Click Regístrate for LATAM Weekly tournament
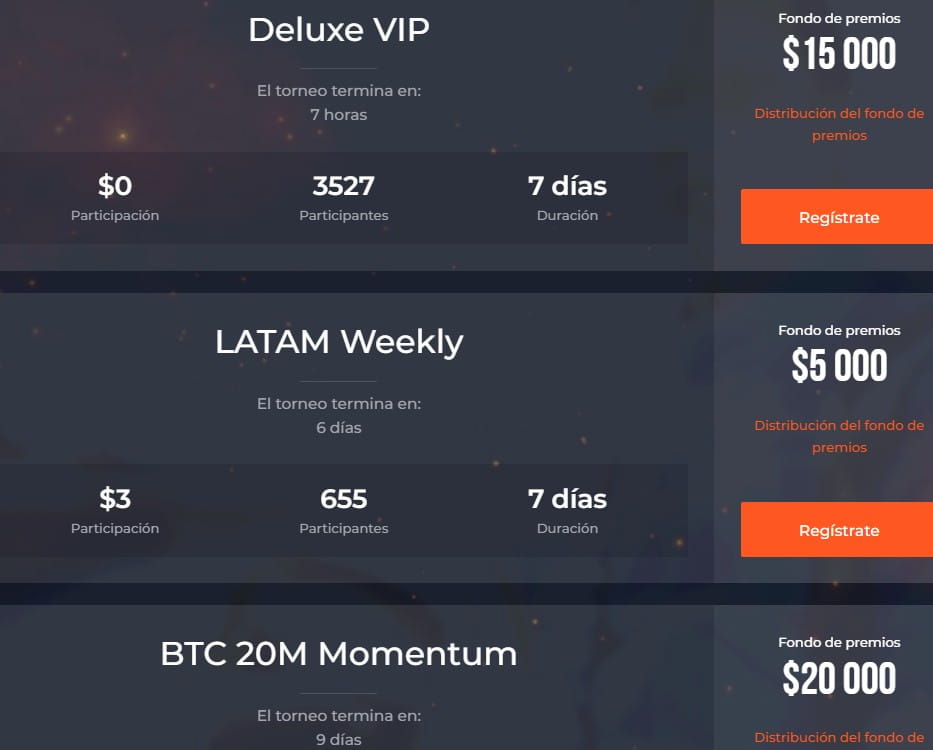The width and height of the screenshot is (933, 750). [837, 530]
